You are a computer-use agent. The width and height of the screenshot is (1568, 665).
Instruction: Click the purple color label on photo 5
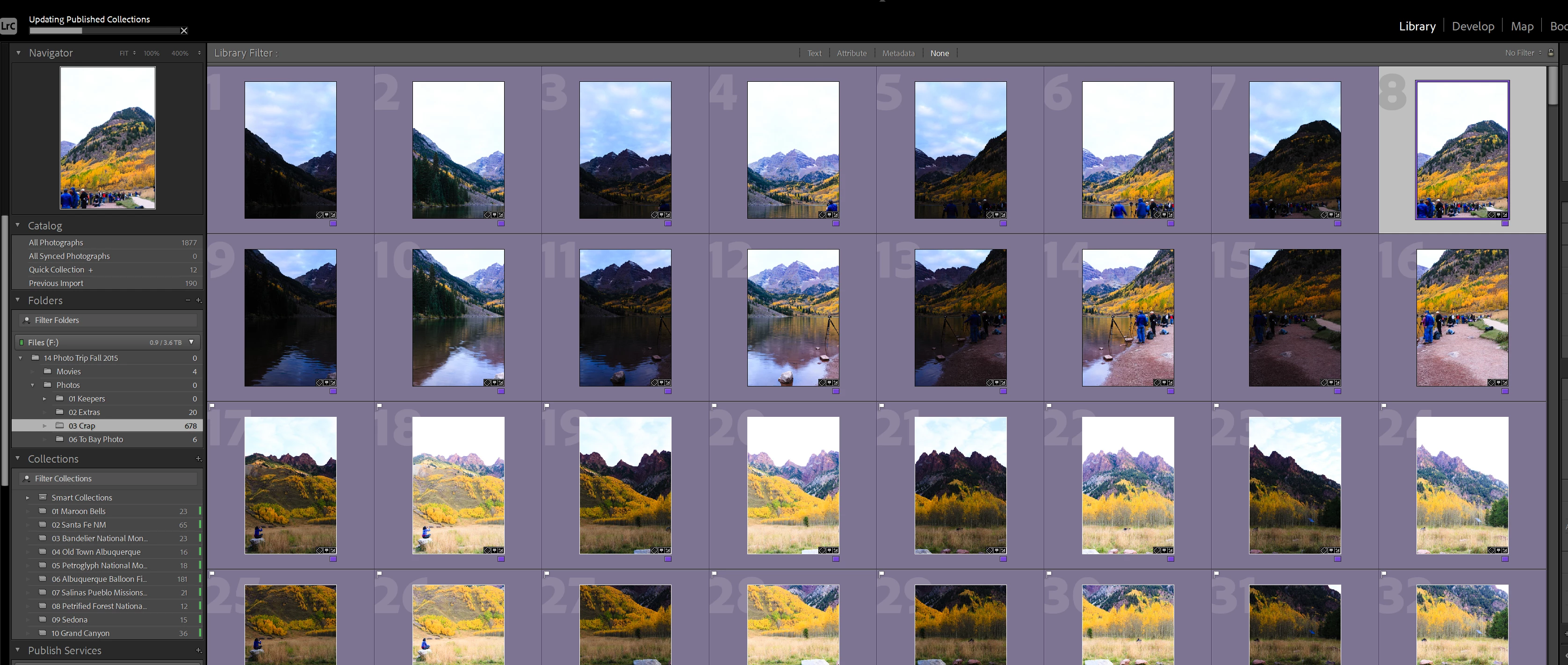1003,223
